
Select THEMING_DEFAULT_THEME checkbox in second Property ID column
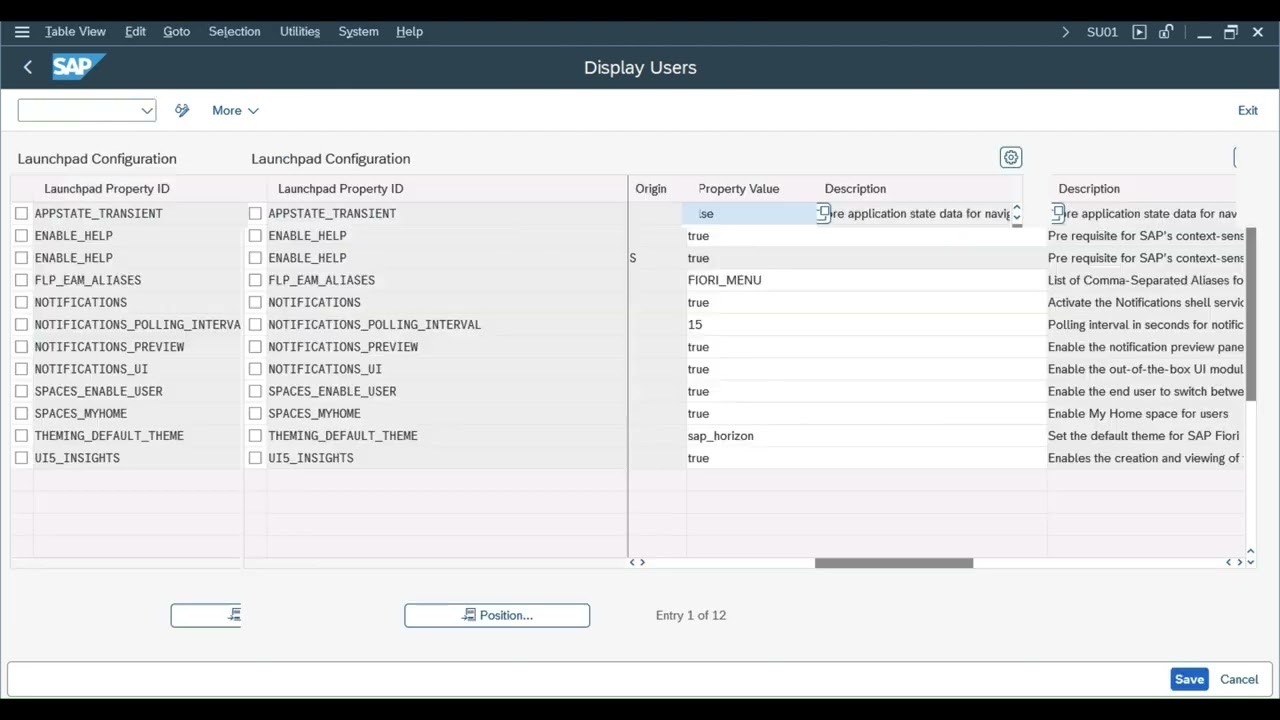[255, 436]
